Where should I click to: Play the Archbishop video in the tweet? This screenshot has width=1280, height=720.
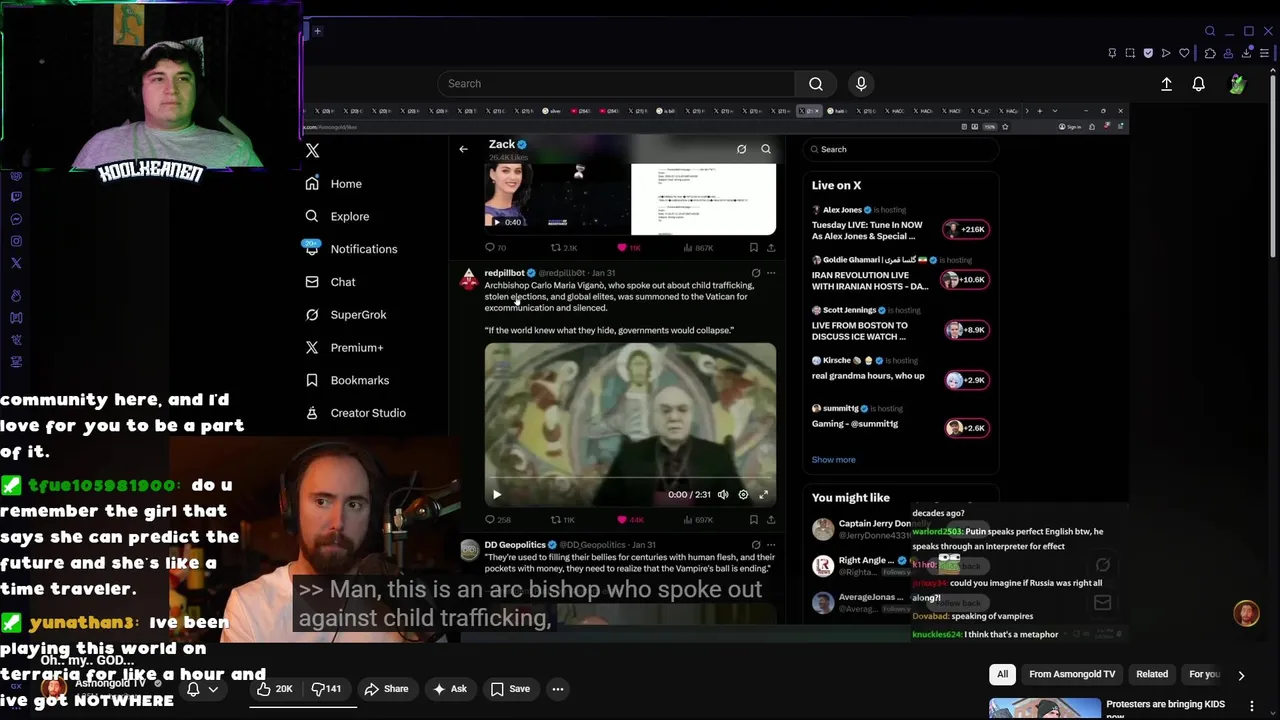497,494
